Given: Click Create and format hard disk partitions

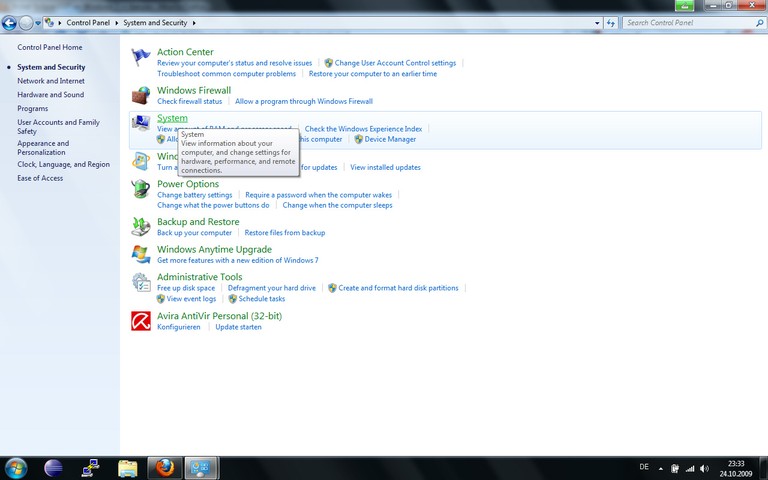Looking at the screenshot, I should 398,288.
